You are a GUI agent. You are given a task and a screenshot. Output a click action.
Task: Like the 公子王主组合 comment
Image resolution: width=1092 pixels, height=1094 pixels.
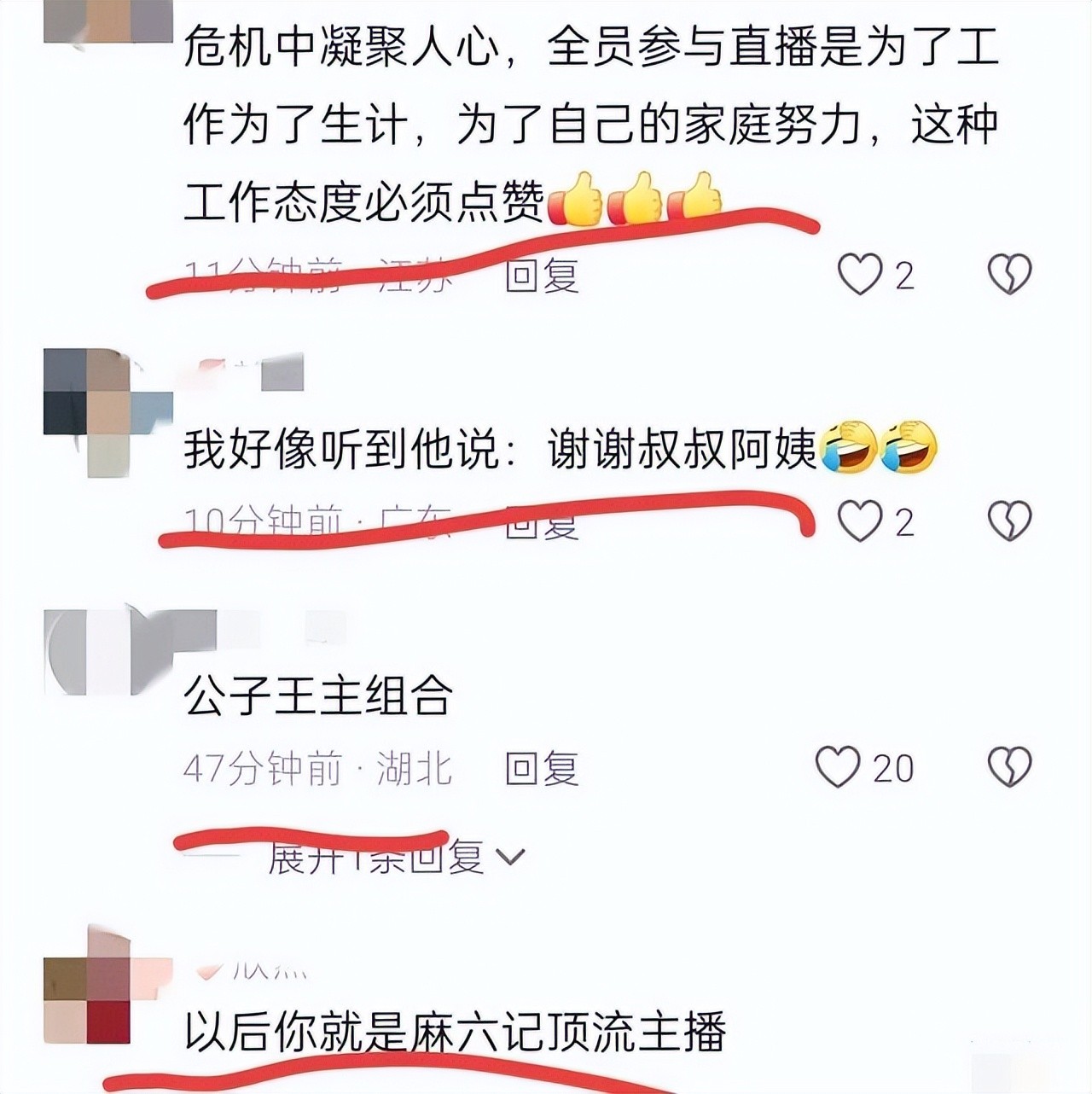pyautogui.click(x=838, y=766)
